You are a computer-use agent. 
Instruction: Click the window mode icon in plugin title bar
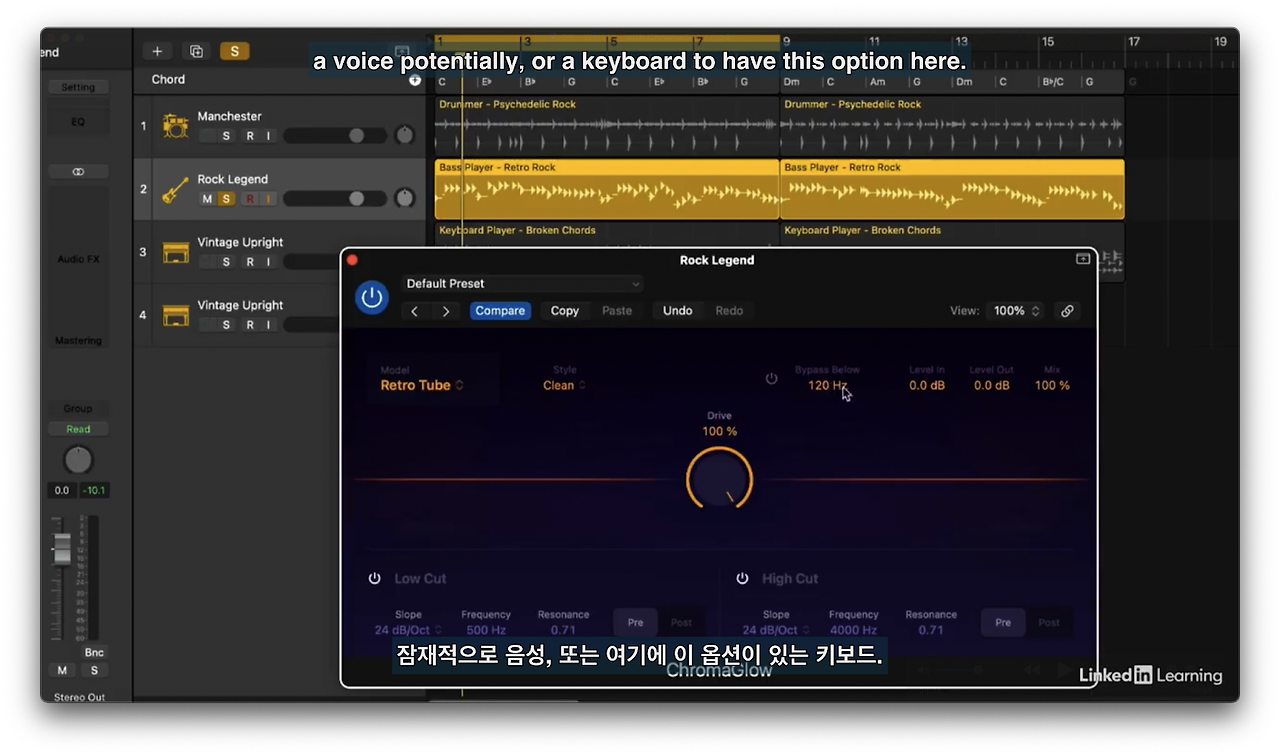pos(1083,259)
